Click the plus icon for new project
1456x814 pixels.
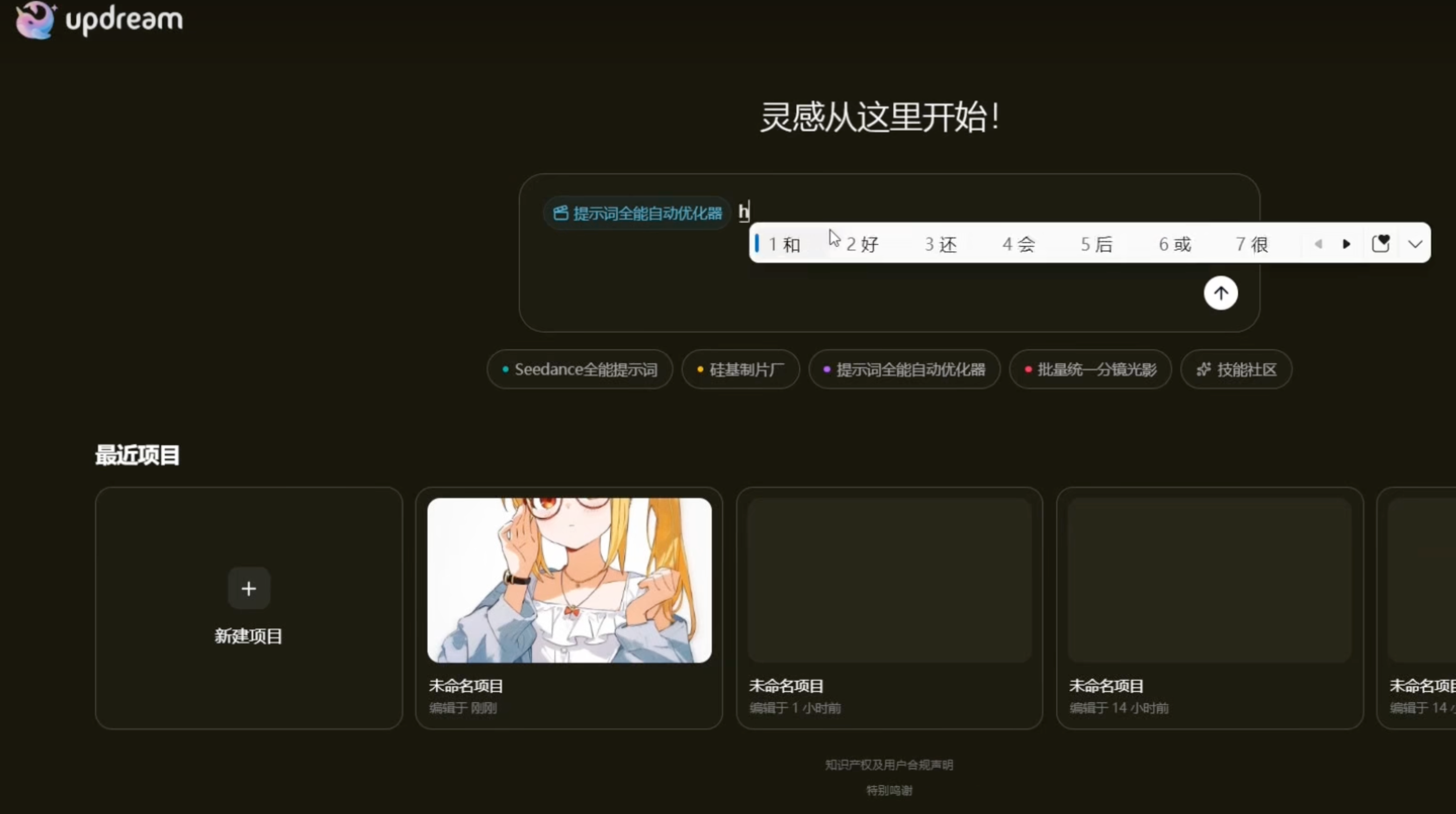[x=249, y=589]
